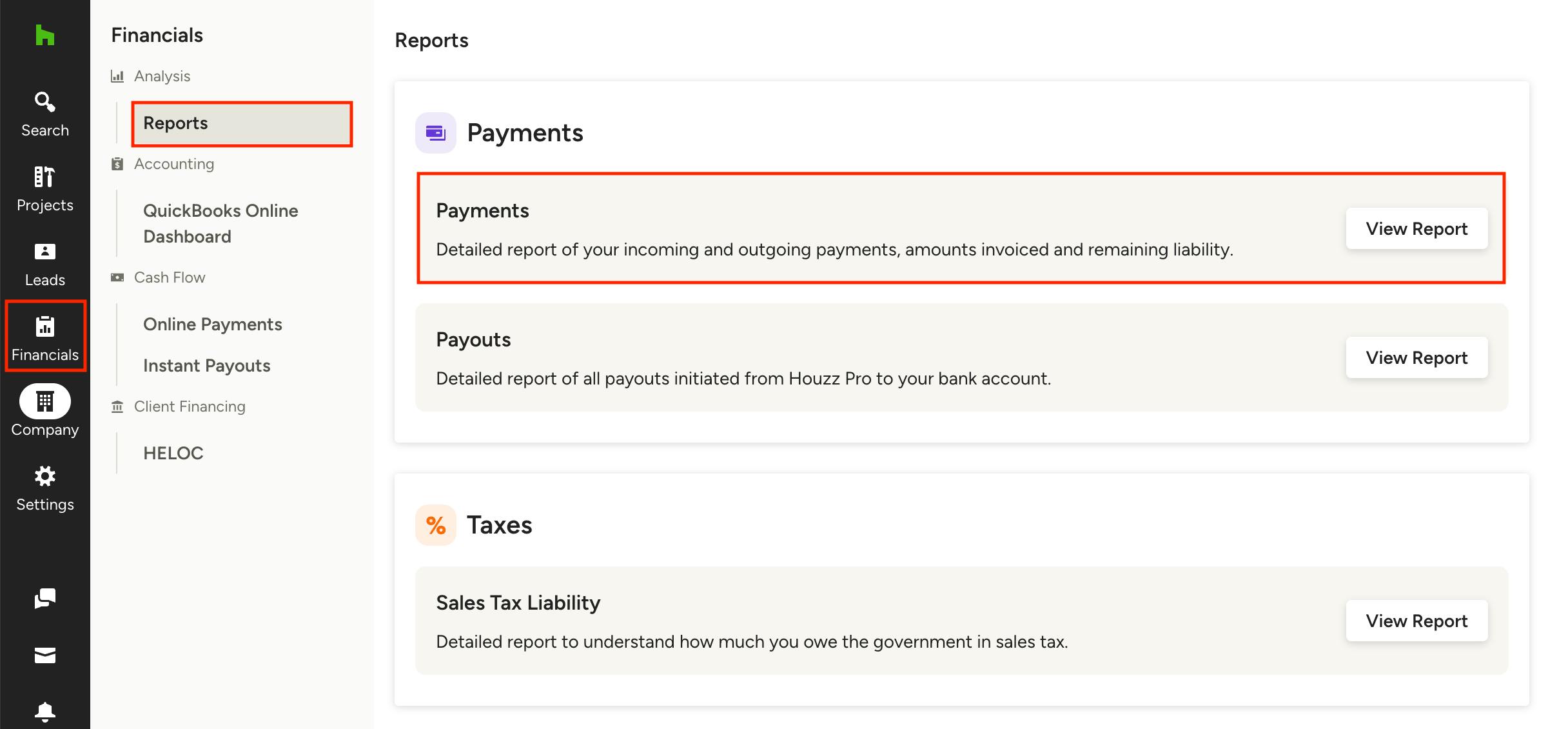Show notifications bell icon
Screen dimensions: 1568x729
coord(44,711)
